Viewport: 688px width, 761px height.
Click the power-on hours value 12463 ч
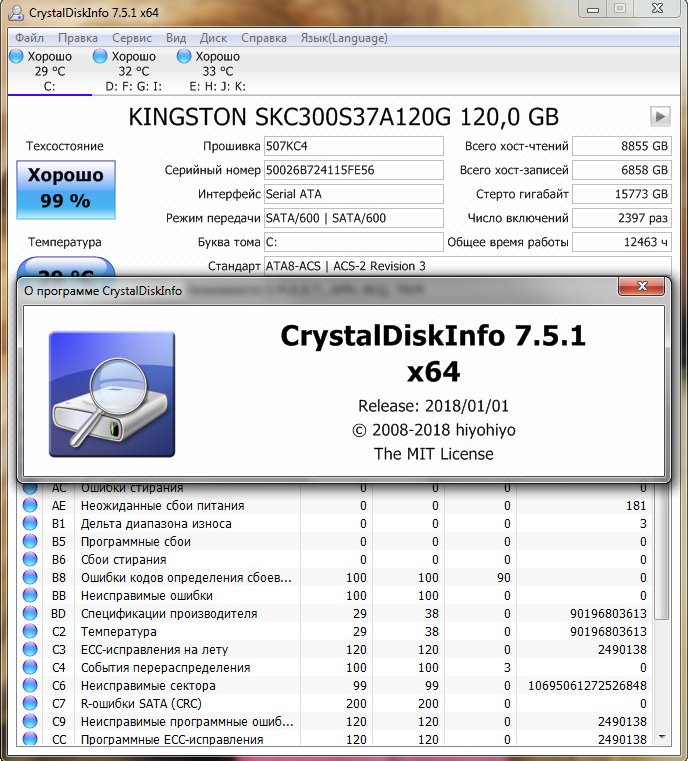click(x=622, y=242)
